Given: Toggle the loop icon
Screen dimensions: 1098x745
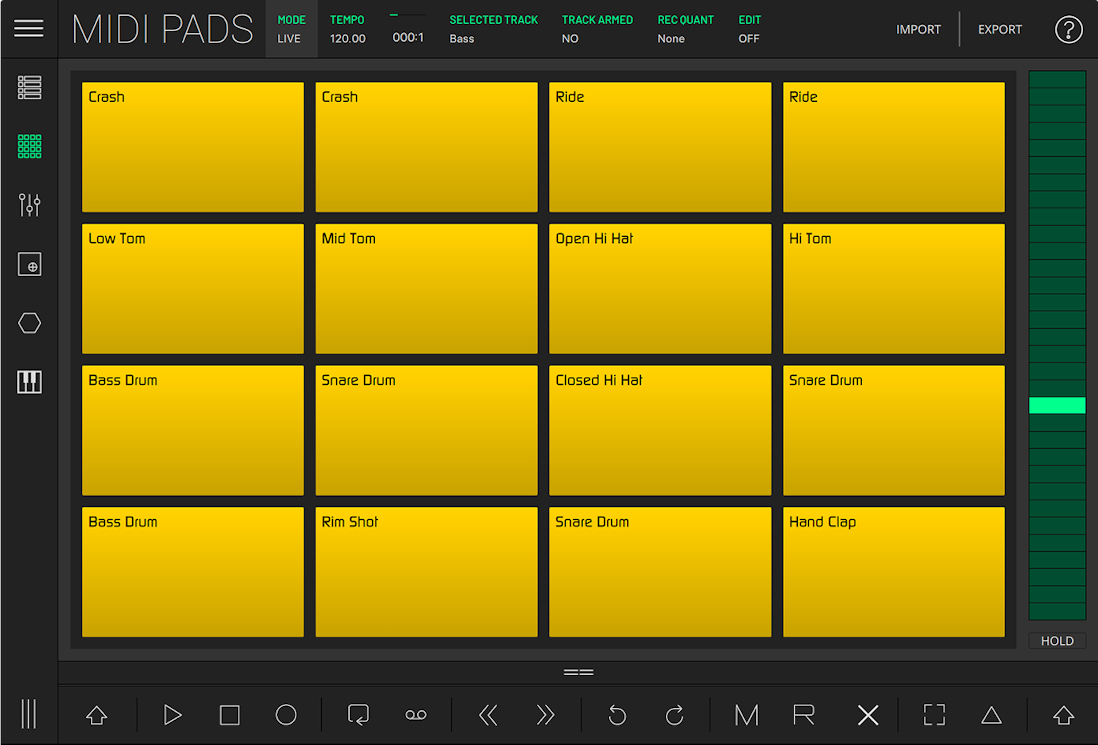Looking at the screenshot, I should point(359,715).
